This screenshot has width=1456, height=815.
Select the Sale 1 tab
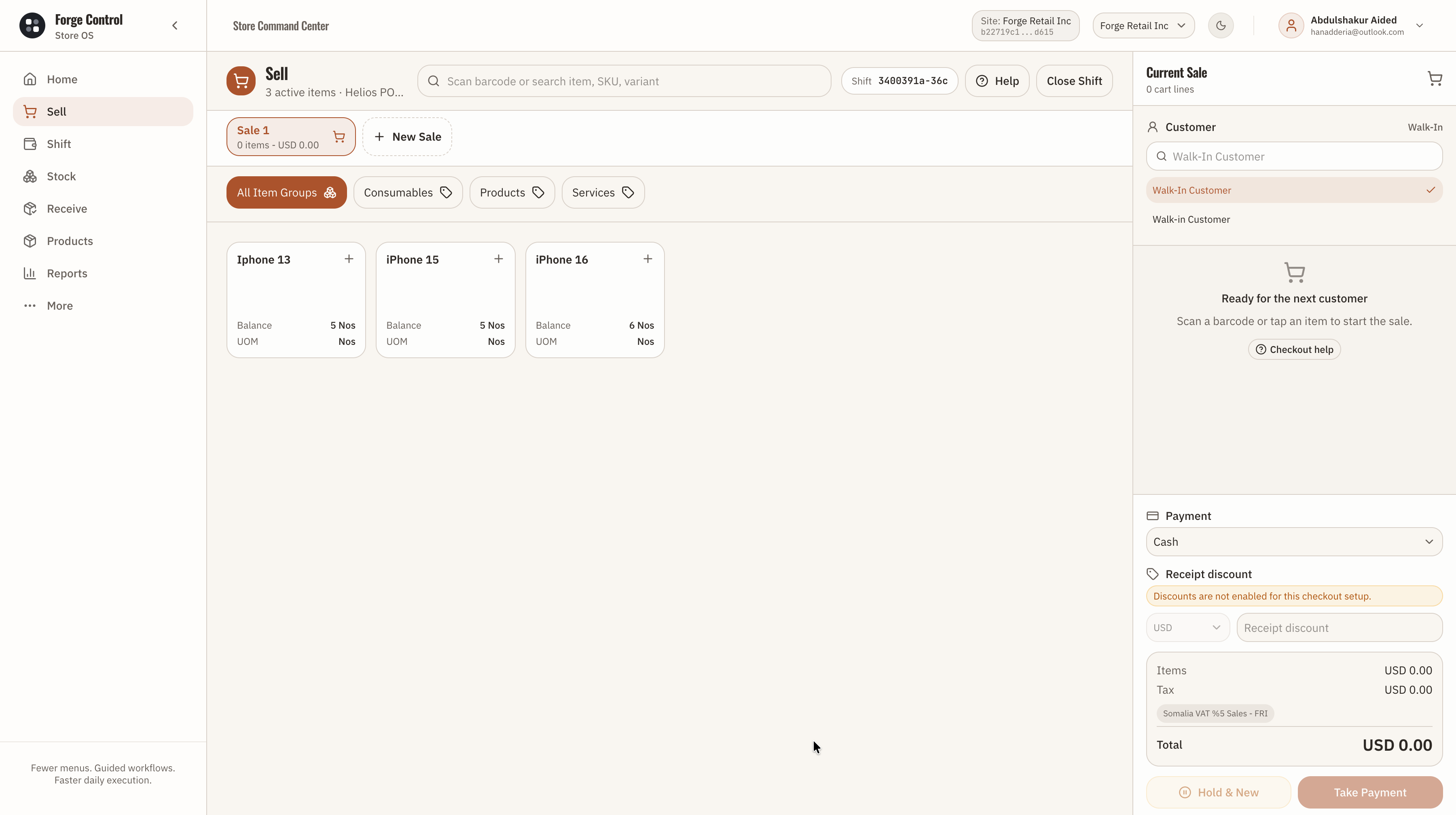pos(291,137)
